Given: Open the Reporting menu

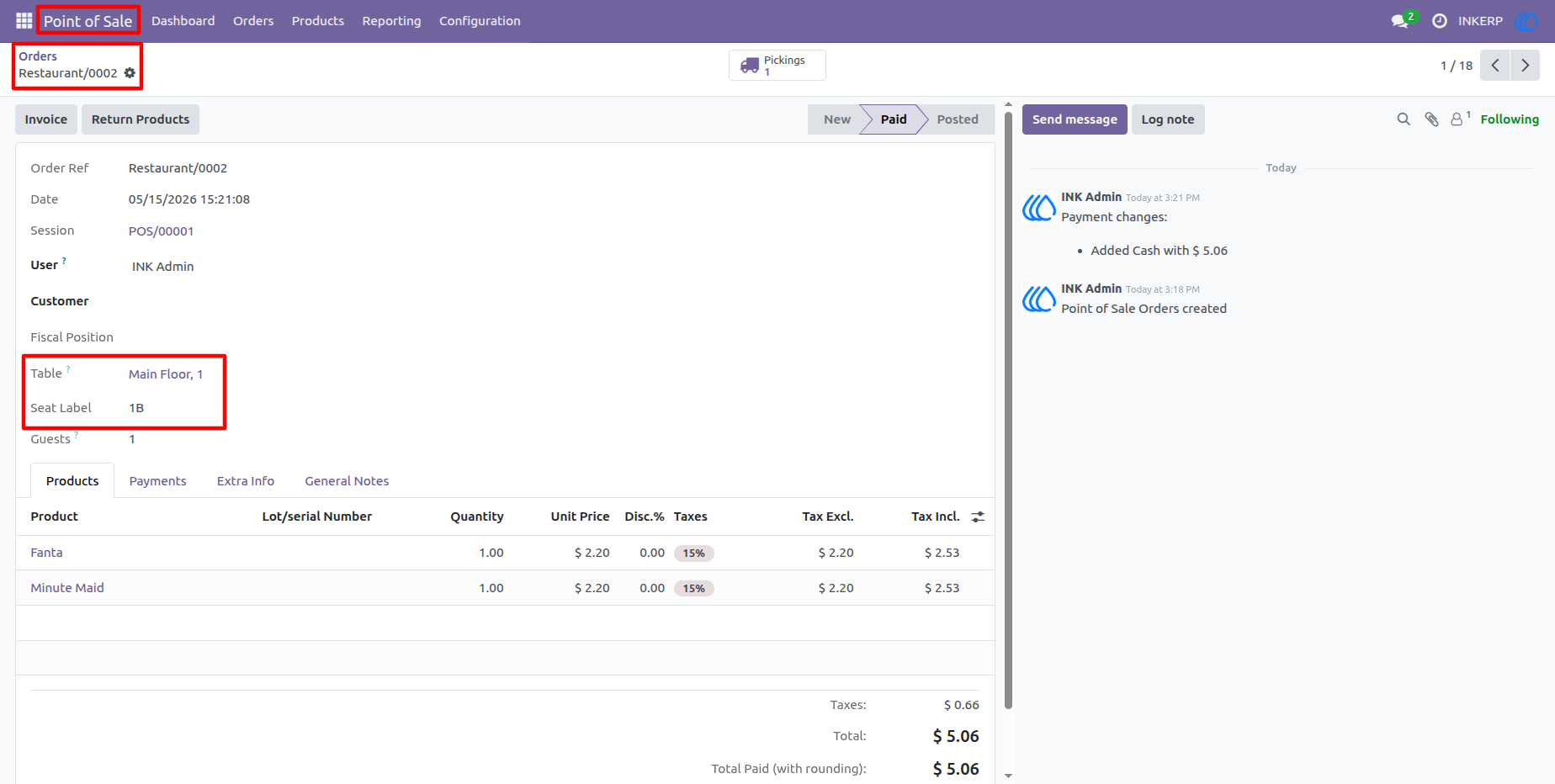Looking at the screenshot, I should 391,21.
